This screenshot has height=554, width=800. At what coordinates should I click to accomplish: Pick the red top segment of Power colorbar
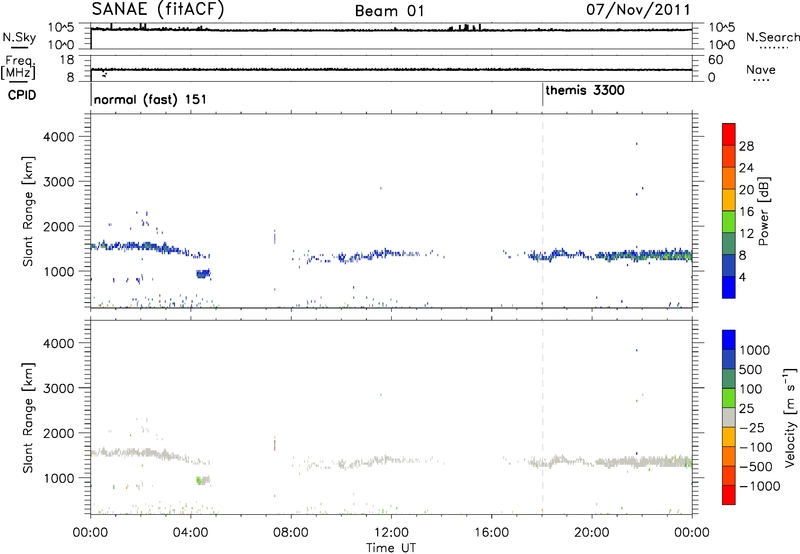point(729,135)
